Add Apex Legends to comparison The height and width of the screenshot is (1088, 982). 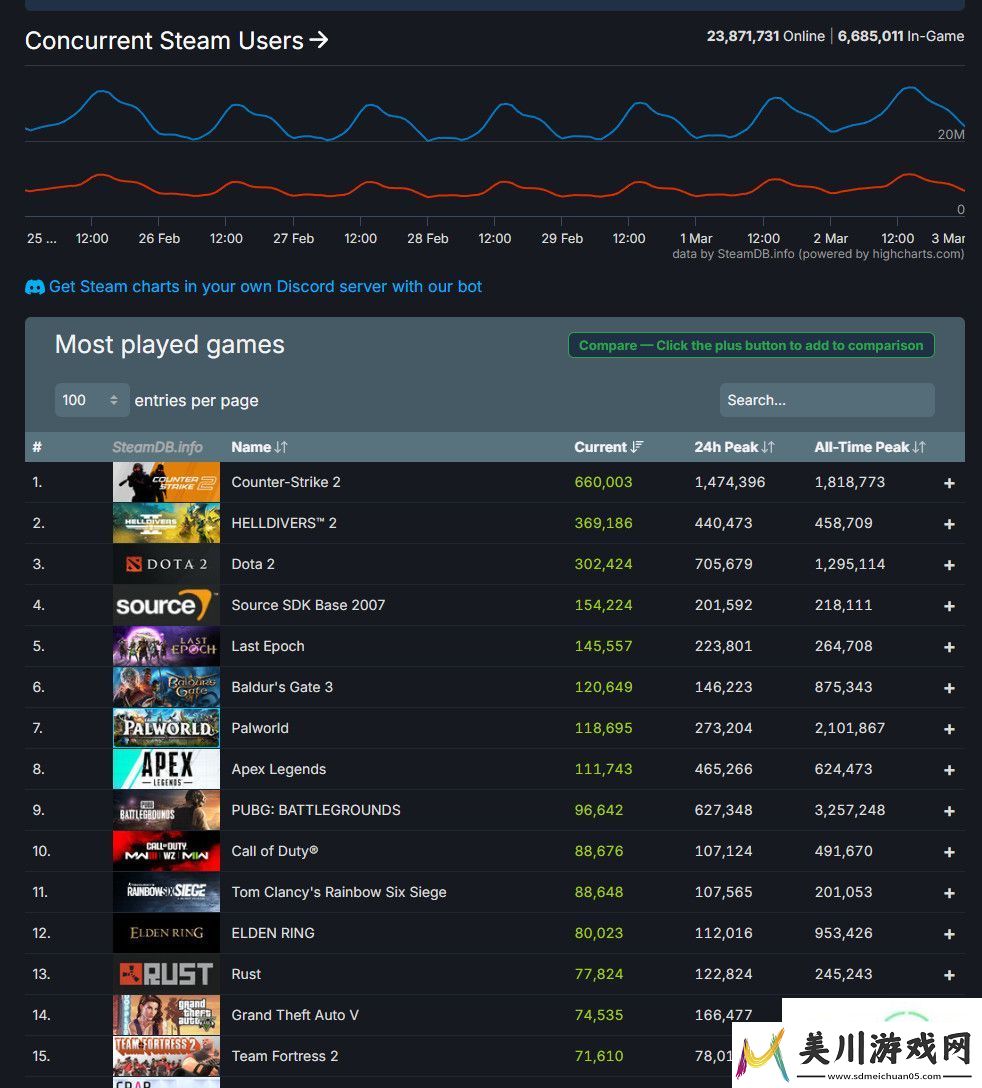coord(949,770)
